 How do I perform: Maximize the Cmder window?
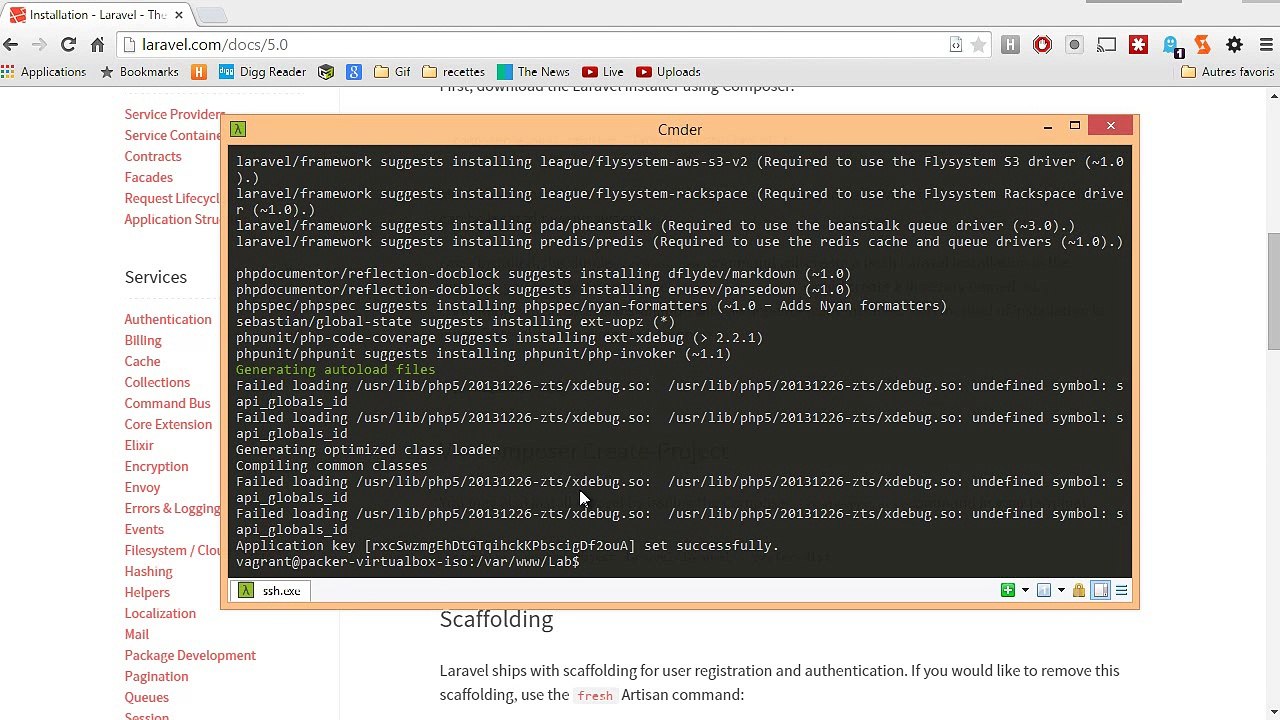[1074, 126]
